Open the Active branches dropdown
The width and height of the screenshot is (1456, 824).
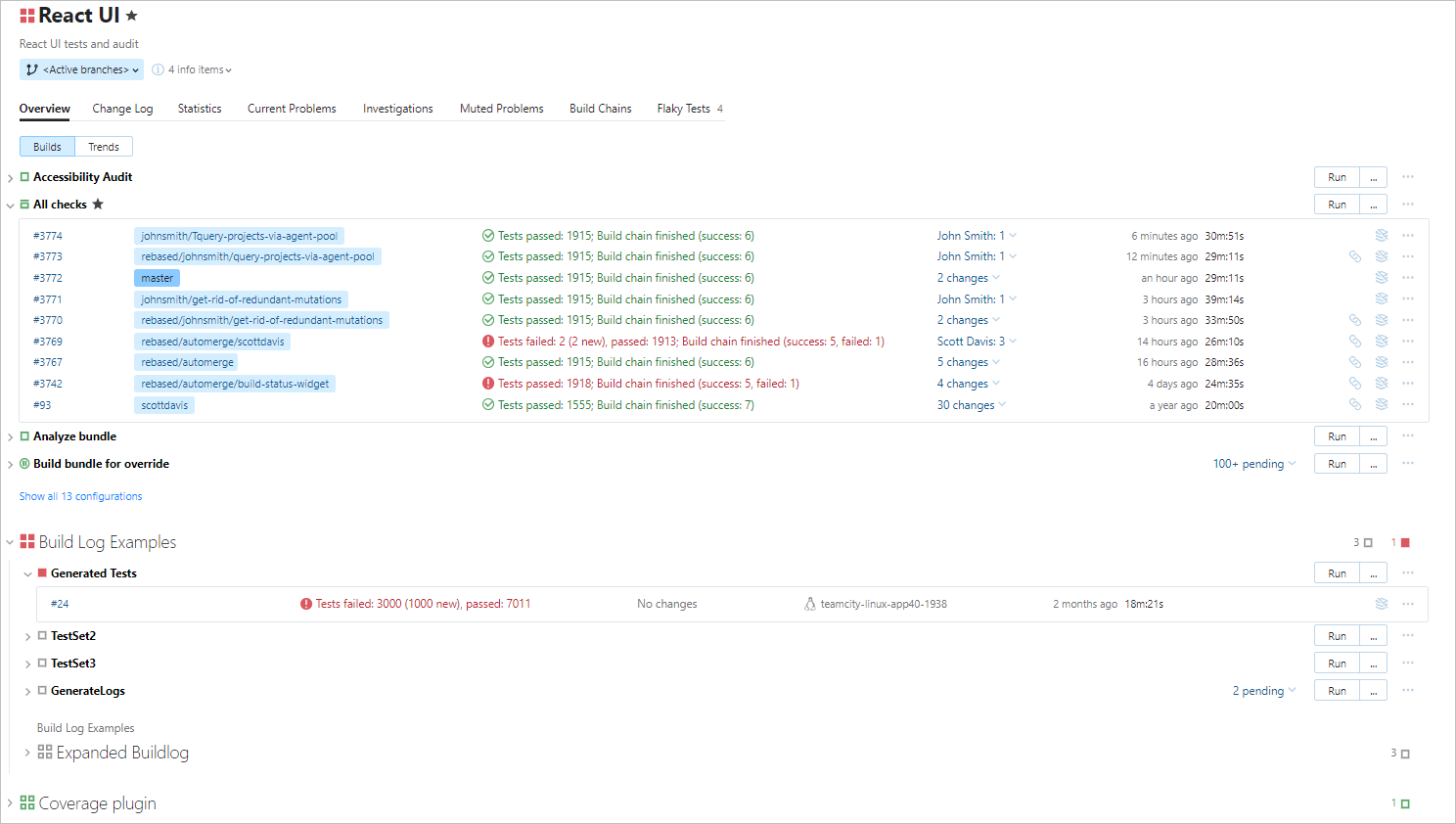click(x=82, y=69)
